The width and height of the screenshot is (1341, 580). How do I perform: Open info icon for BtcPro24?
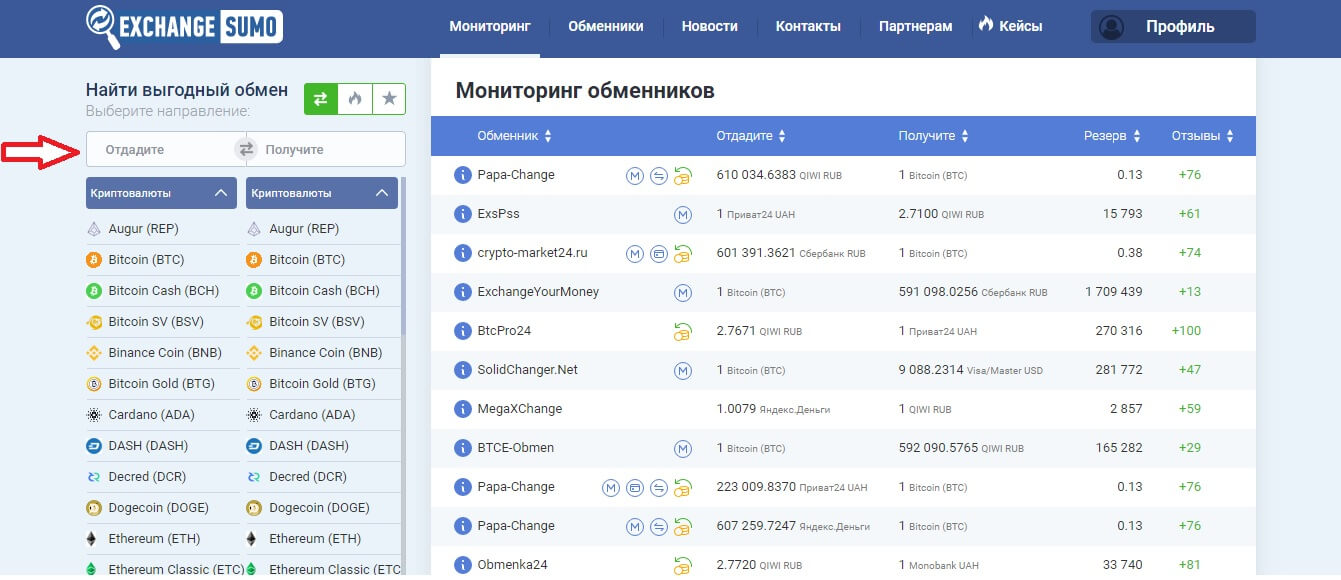[462, 331]
